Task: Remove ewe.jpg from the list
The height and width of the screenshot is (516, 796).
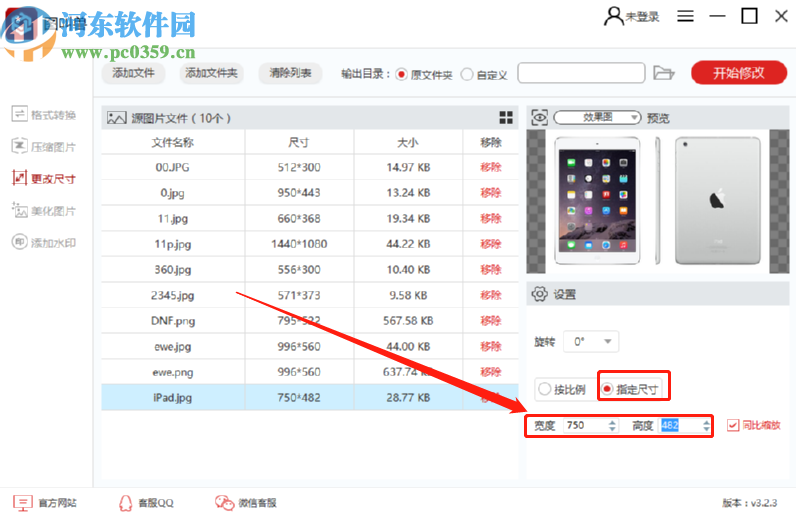Action: (x=490, y=346)
